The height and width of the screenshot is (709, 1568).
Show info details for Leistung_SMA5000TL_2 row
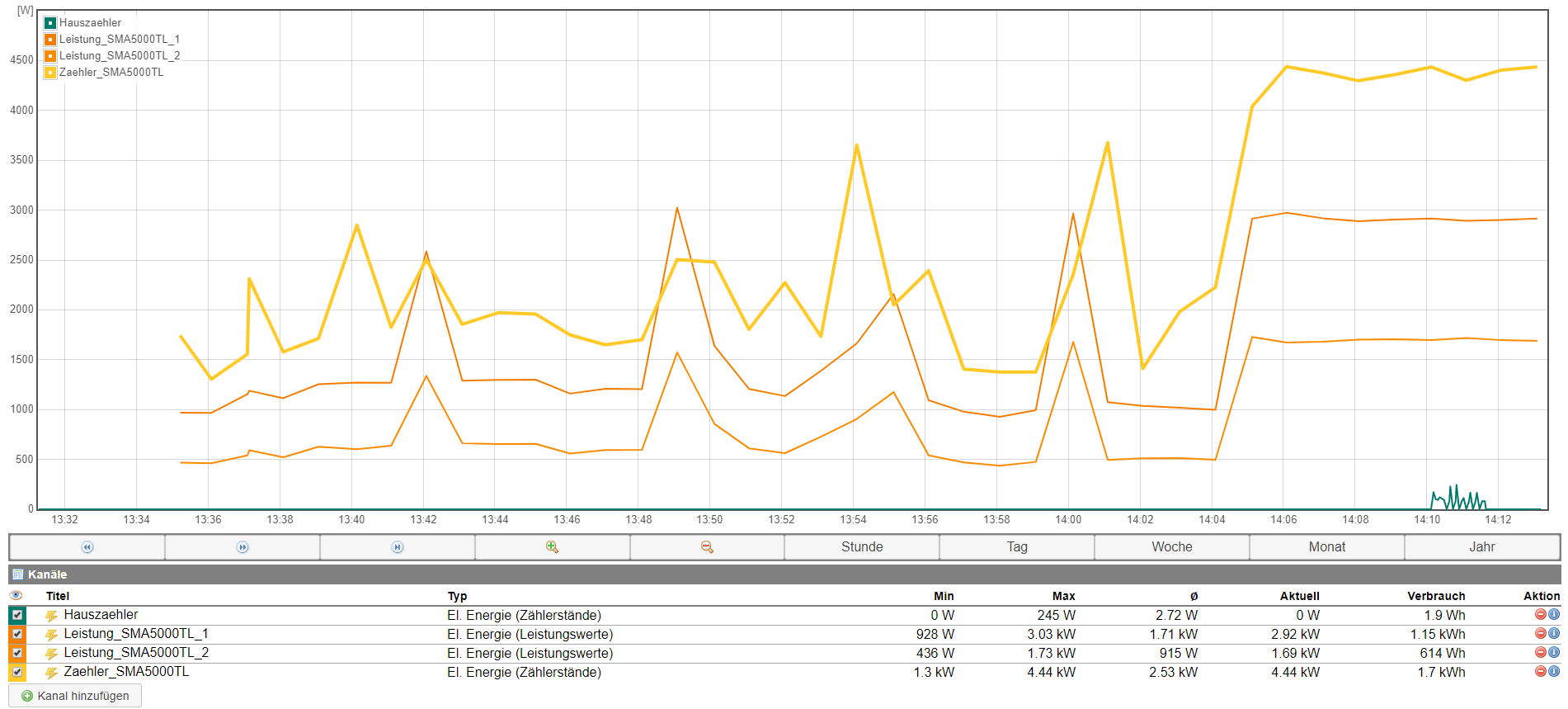tap(1554, 653)
